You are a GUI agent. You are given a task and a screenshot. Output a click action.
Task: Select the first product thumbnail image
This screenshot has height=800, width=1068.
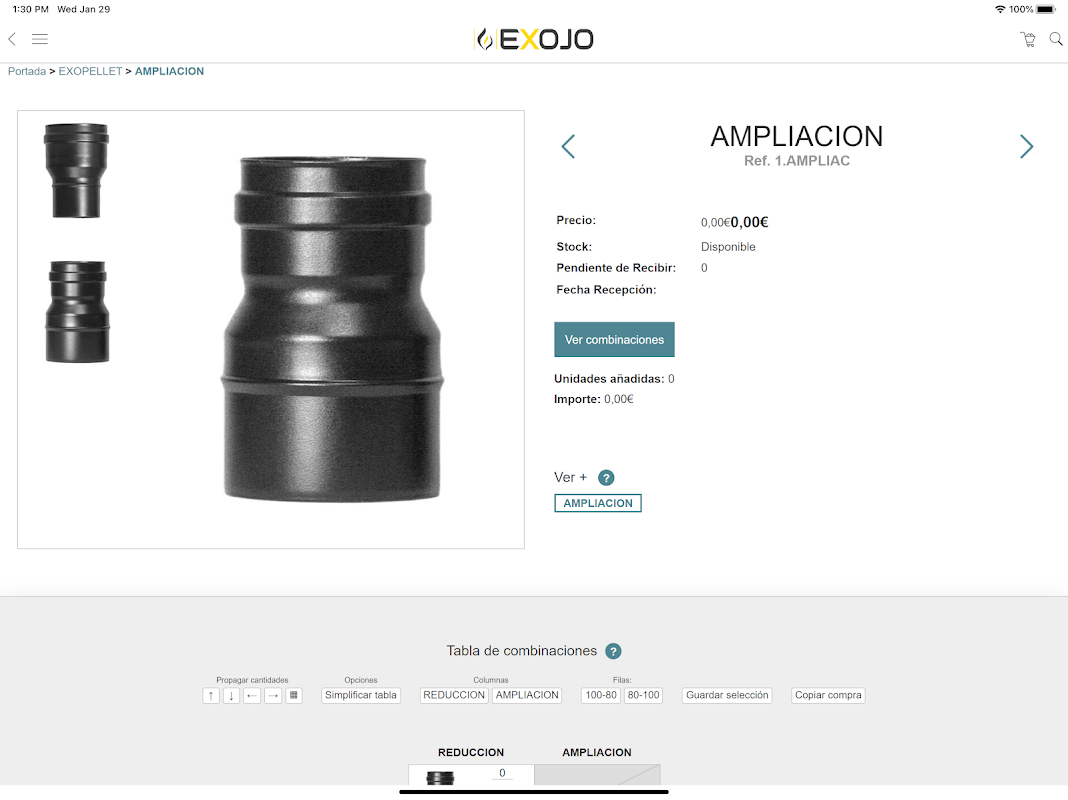tap(76, 171)
